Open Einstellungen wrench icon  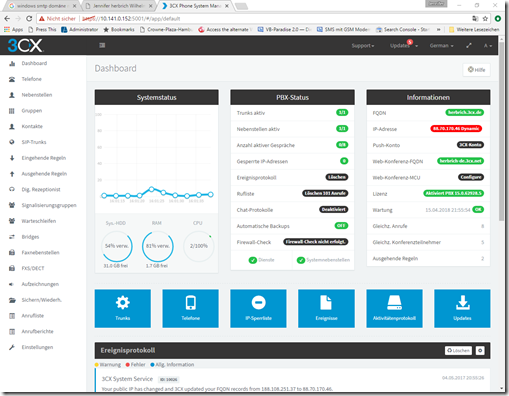[x=12, y=347]
